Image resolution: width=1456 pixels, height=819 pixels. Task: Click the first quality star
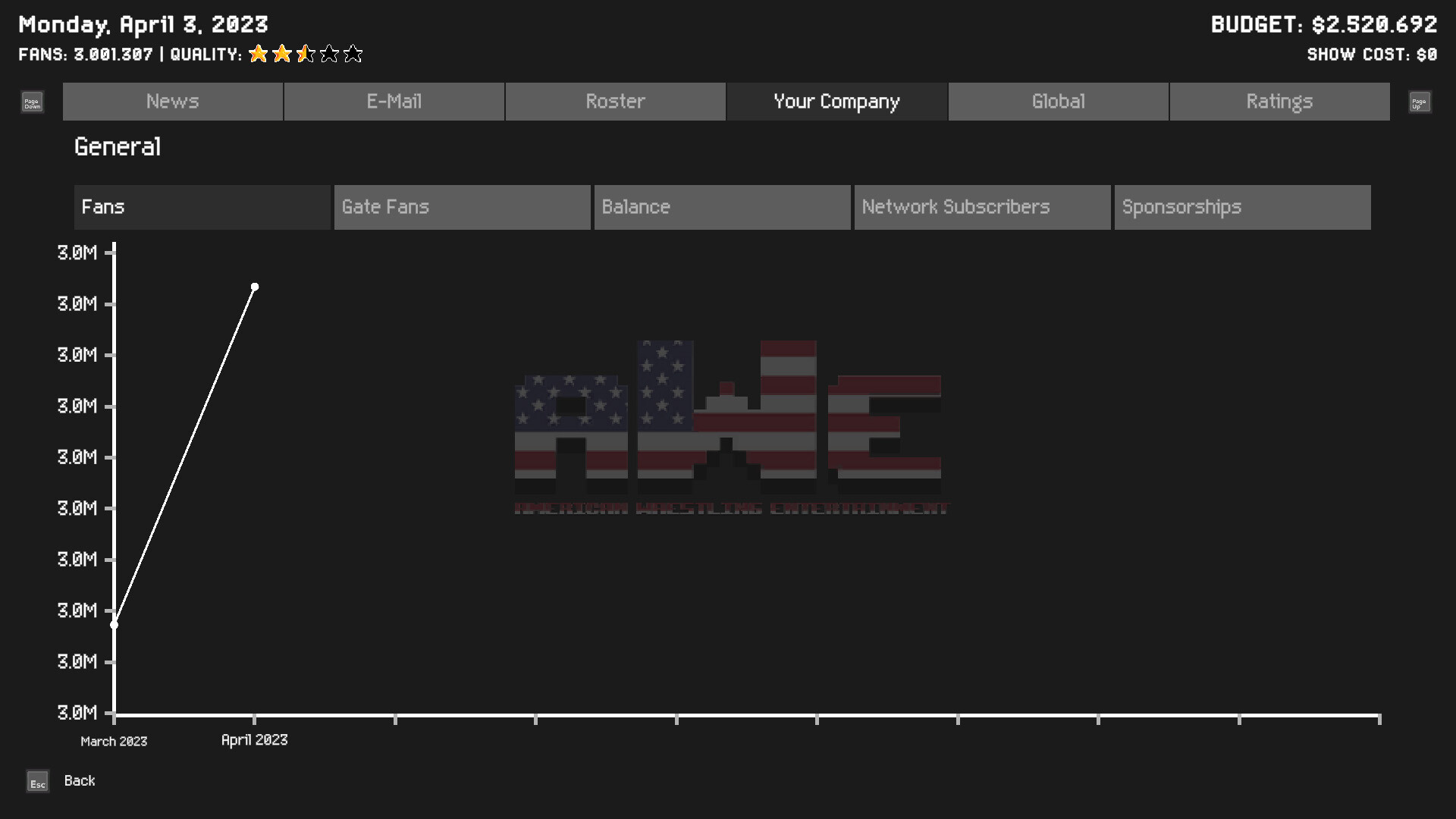point(258,54)
